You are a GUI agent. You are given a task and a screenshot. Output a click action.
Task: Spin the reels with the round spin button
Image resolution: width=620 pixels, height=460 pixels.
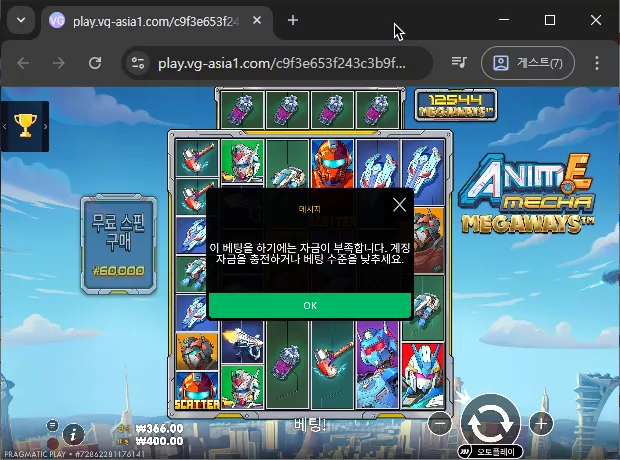[x=490, y=423]
